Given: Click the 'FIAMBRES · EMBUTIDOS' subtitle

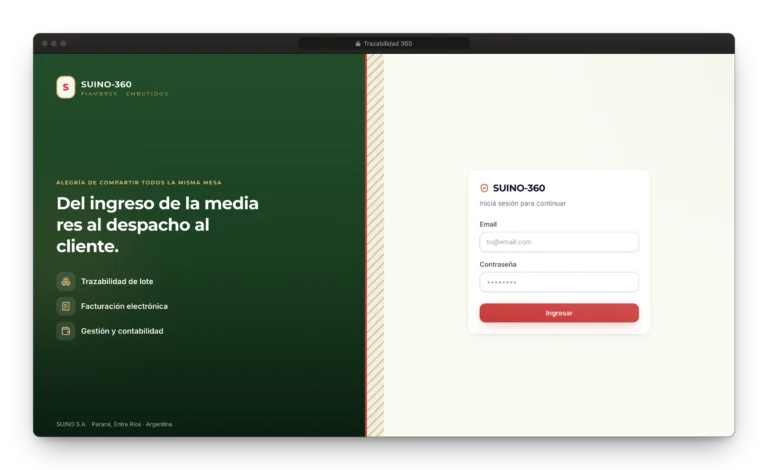Looking at the screenshot, I should (x=124, y=94).
